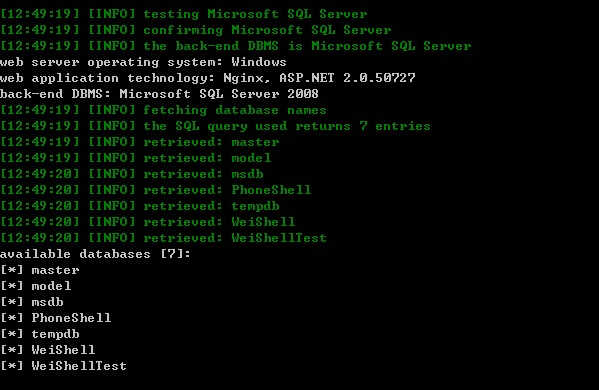This screenshot has width=599, height=390.
Task: Click the 'testing Microsoft SQL Server' log line
Action: [184, 14]
